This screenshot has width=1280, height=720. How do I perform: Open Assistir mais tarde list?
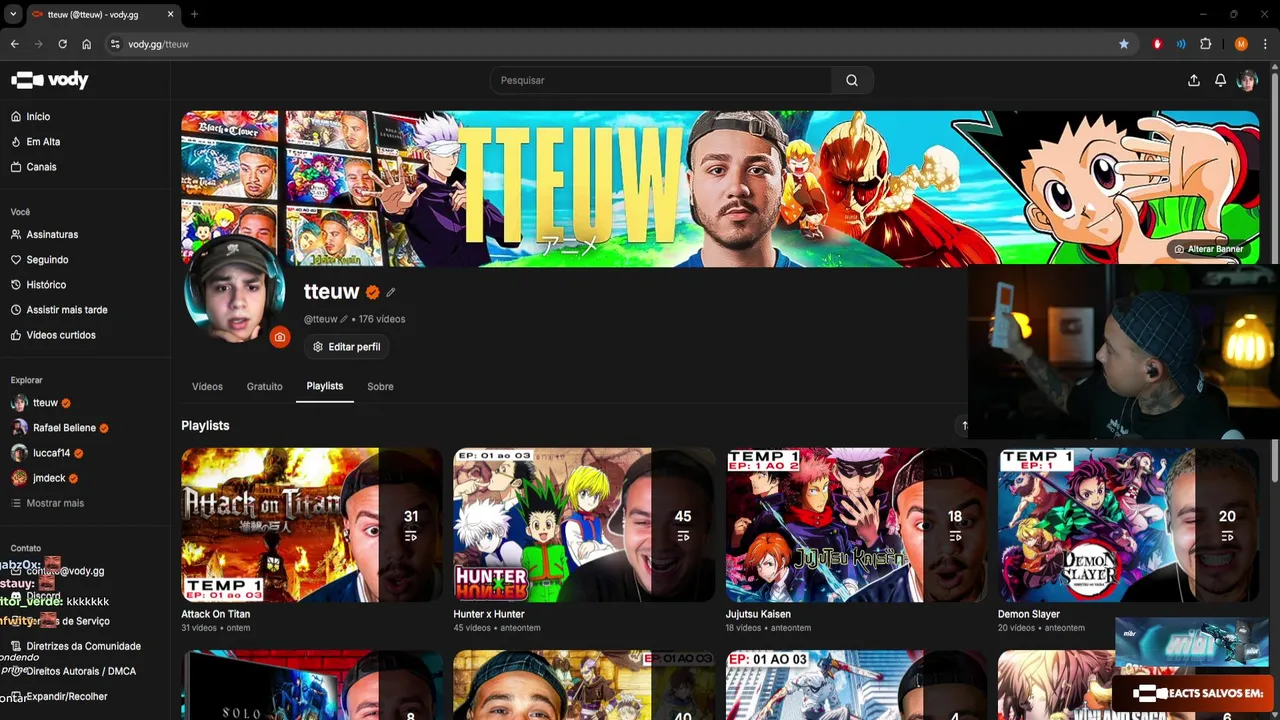tap(67, 310)
